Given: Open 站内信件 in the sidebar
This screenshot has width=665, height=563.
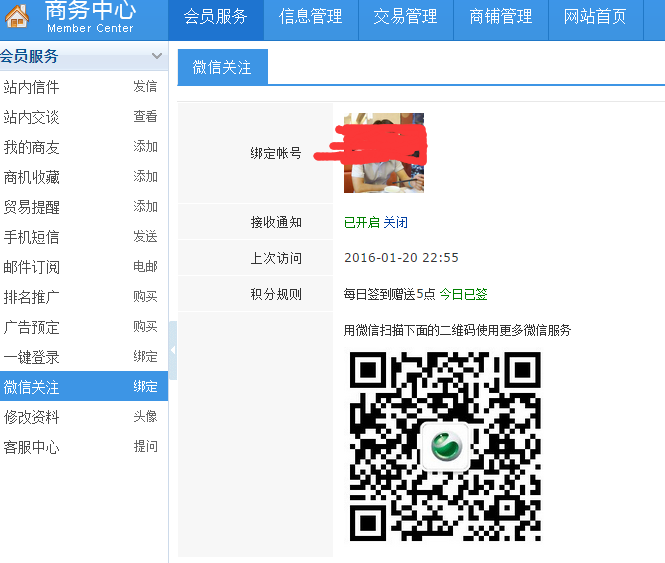Looking at the screenshot, I should pos(31,87).
